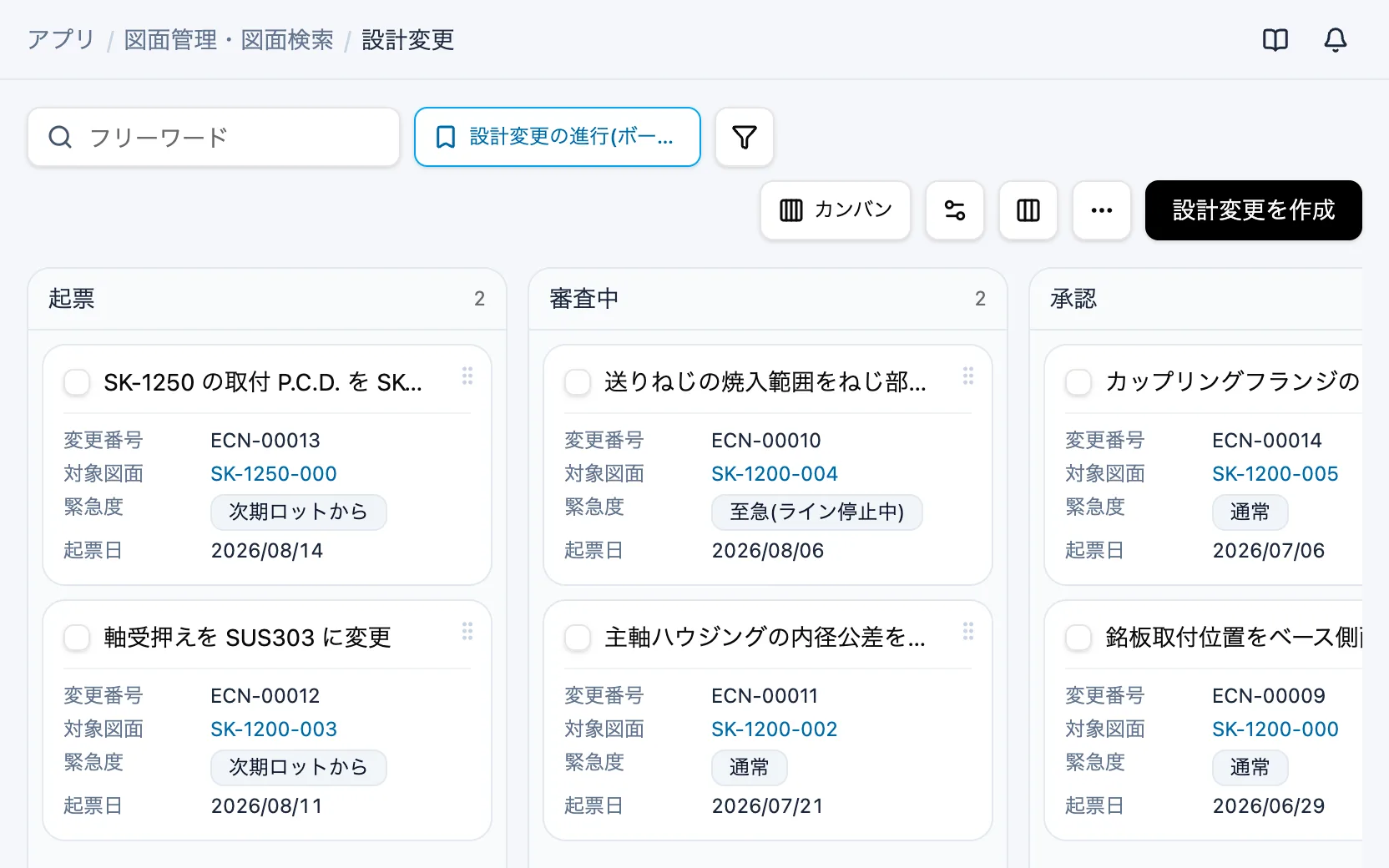The image size is (1389, 868).
Task: Open the columns configuration button
Action: 1028,210
